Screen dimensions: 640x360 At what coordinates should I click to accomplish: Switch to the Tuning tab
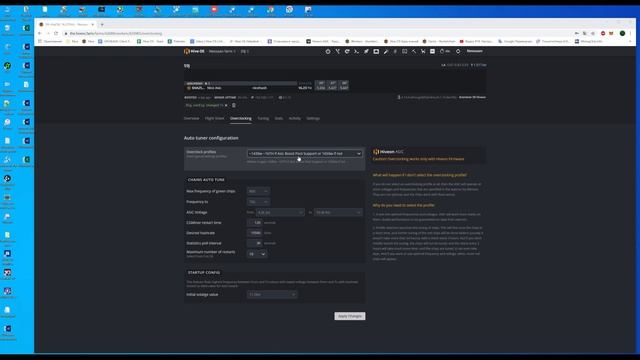click(x=263, y=118)
